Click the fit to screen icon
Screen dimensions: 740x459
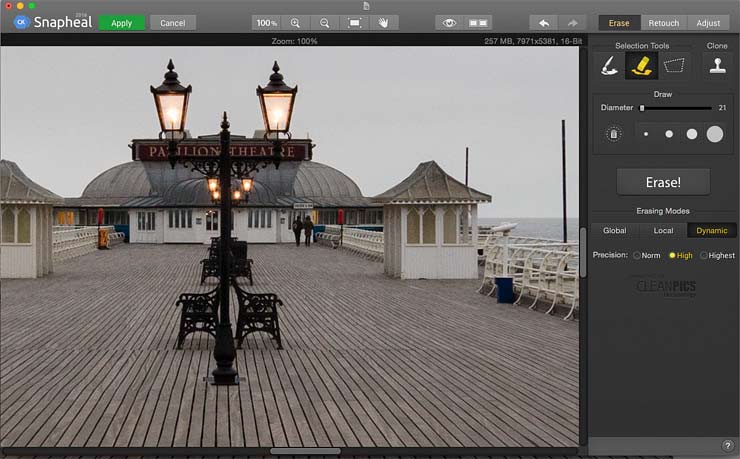click(354, 23)
